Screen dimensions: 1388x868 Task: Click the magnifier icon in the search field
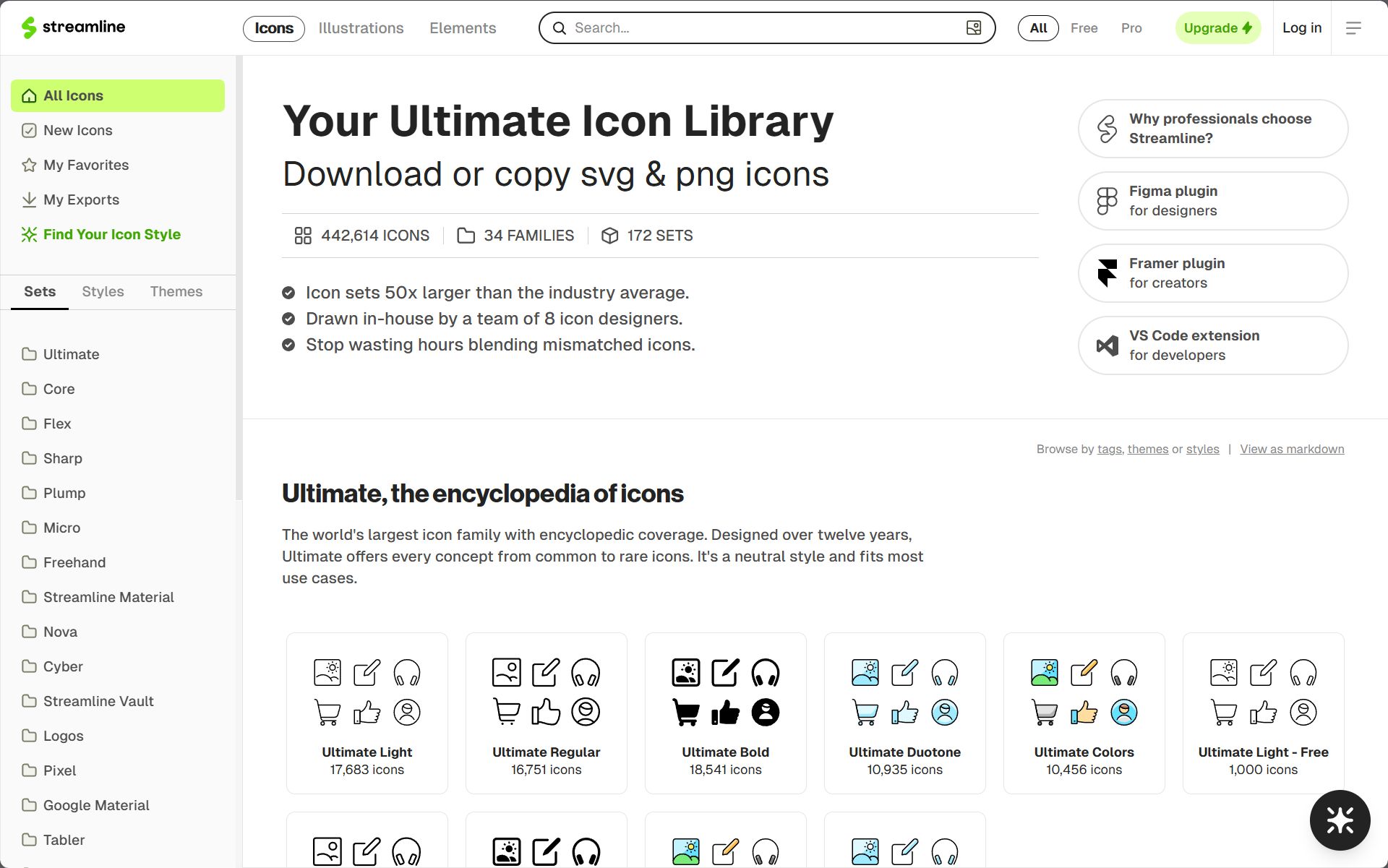pos(559,27)
